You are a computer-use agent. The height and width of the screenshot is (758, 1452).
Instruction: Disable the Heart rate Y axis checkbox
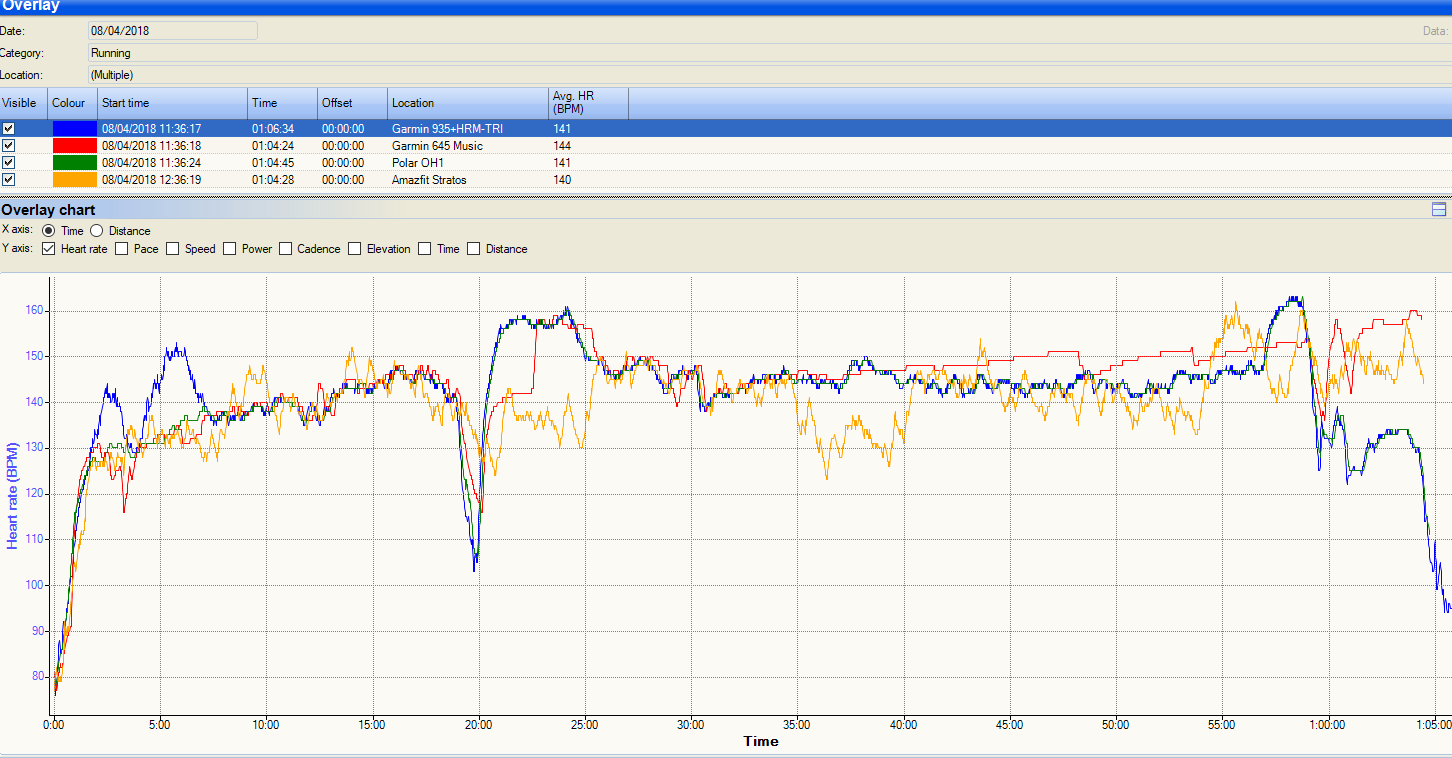pos(48,249)
